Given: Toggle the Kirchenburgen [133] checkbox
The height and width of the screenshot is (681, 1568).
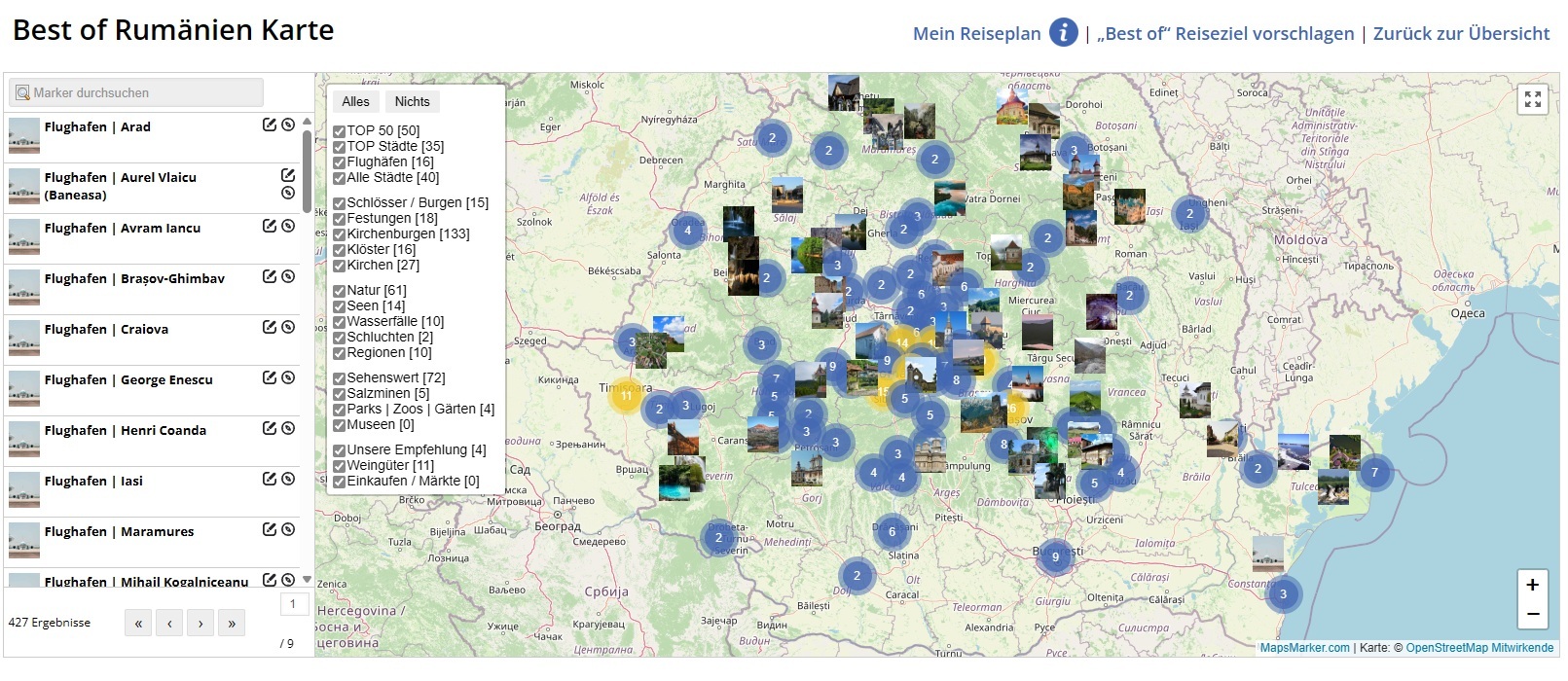Looking at the screenshot, I should click(340, 234).
